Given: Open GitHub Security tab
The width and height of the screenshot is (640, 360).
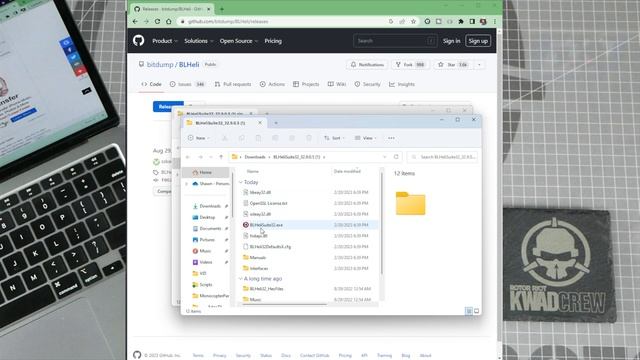Looking at the screenshot, I should pos(367,84).
